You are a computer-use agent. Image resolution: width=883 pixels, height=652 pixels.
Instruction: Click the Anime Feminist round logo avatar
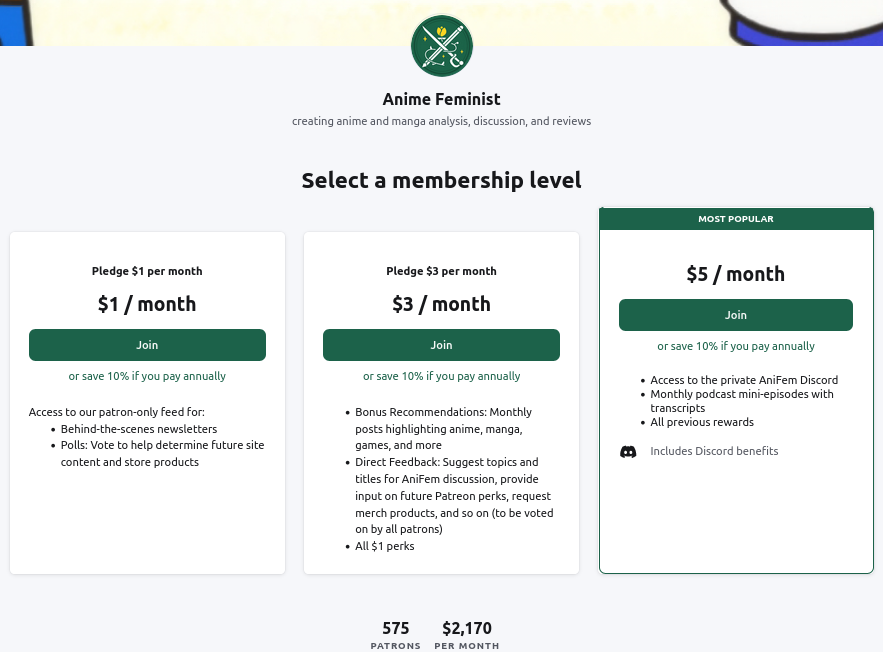pos(441,45)
